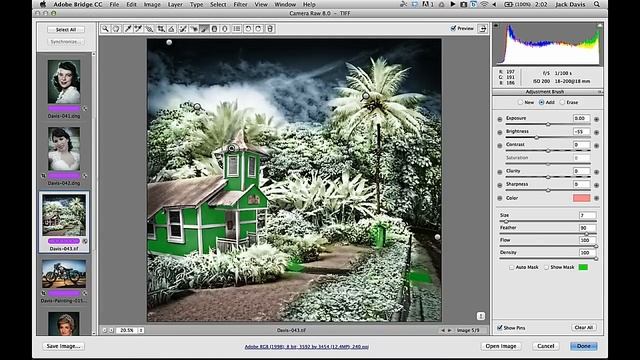The image size is (640, 360).
Task: Toggle the Preview checkbox
Action: pyautogui.click(x=453, y=28)
